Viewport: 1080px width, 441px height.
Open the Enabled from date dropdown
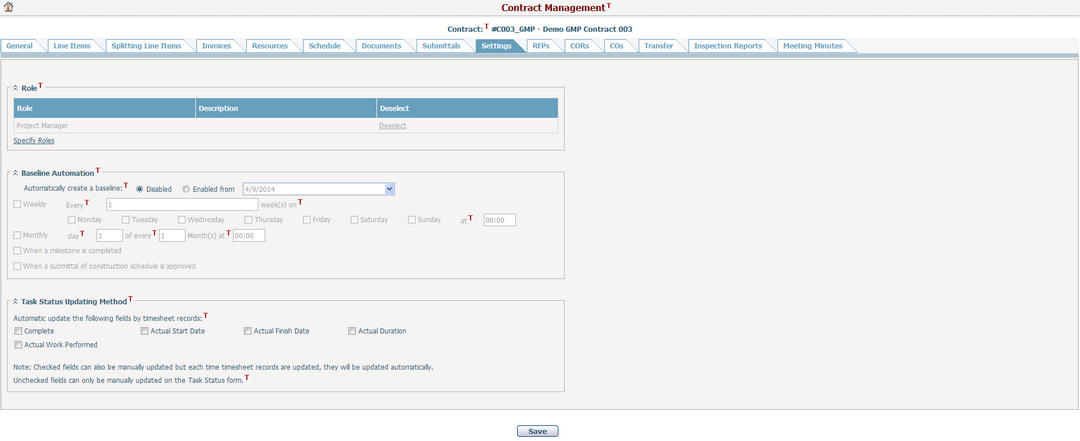[390, 188]
